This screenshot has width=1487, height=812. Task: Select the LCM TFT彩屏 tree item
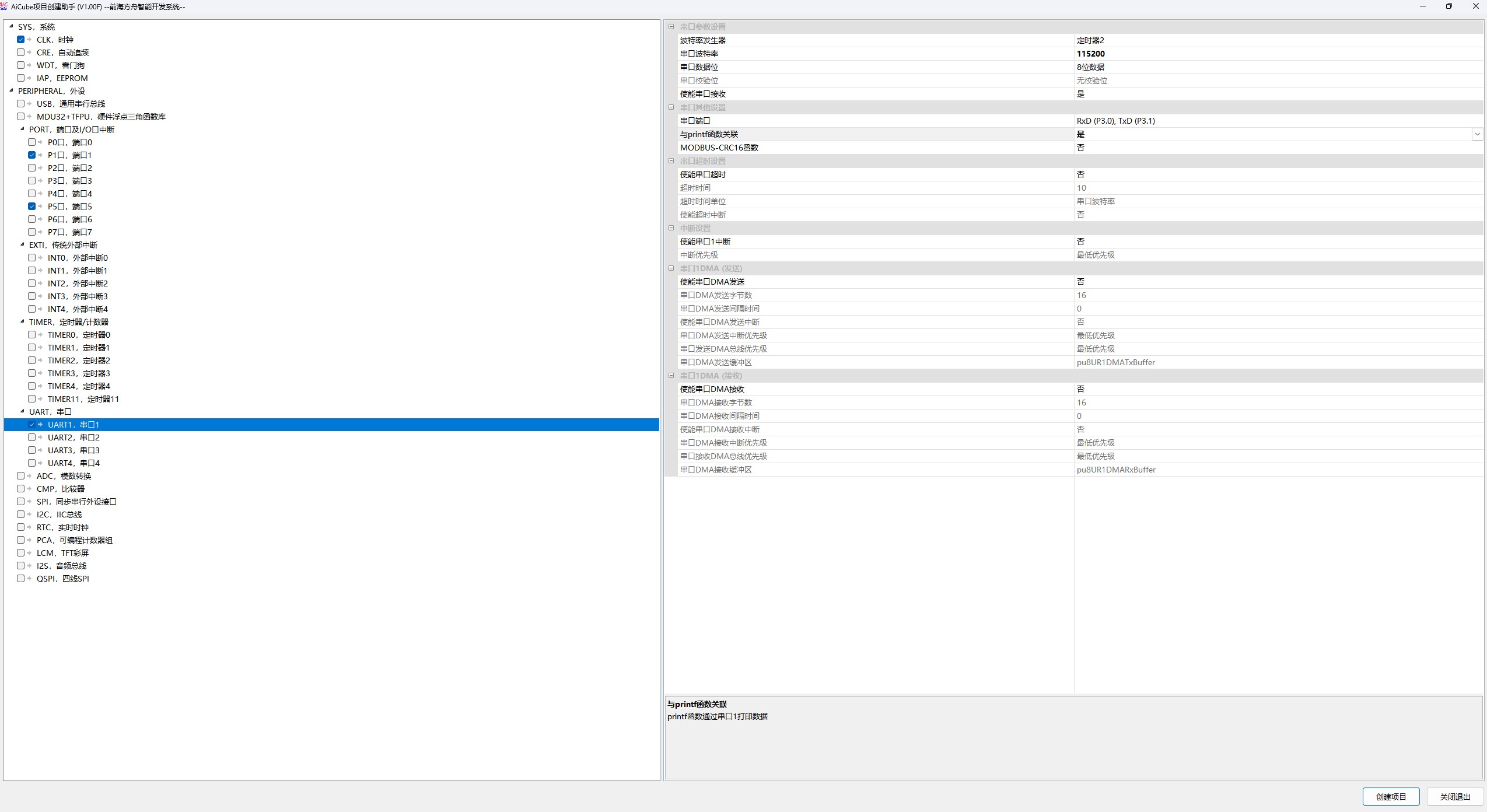pos(62,553)
